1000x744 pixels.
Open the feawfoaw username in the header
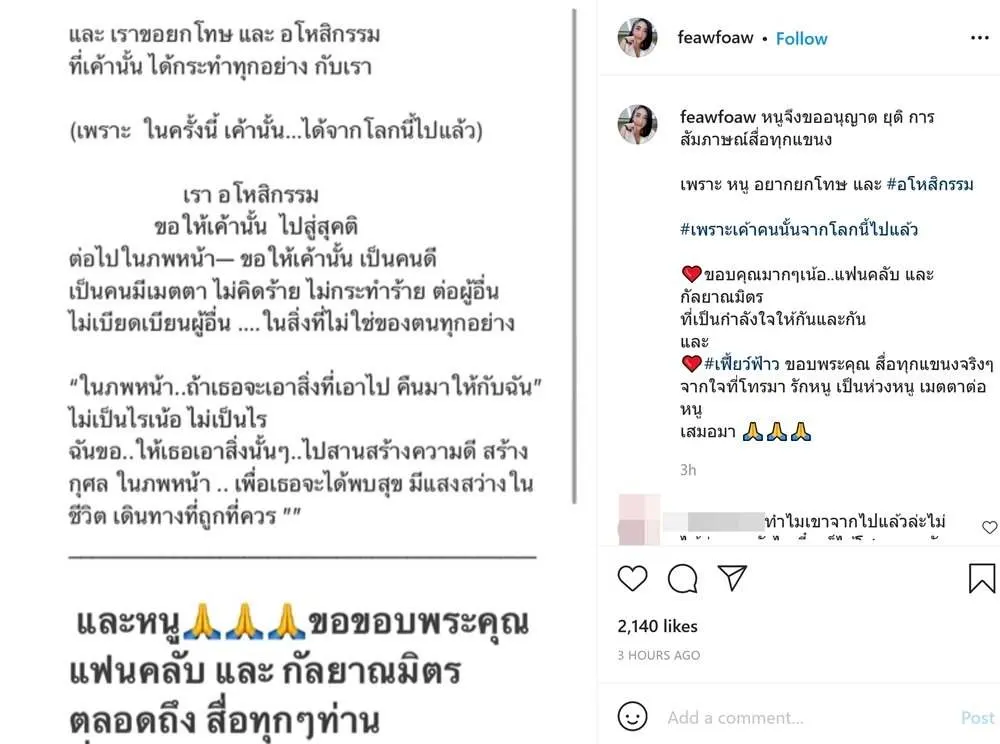[x=715, y=38]
